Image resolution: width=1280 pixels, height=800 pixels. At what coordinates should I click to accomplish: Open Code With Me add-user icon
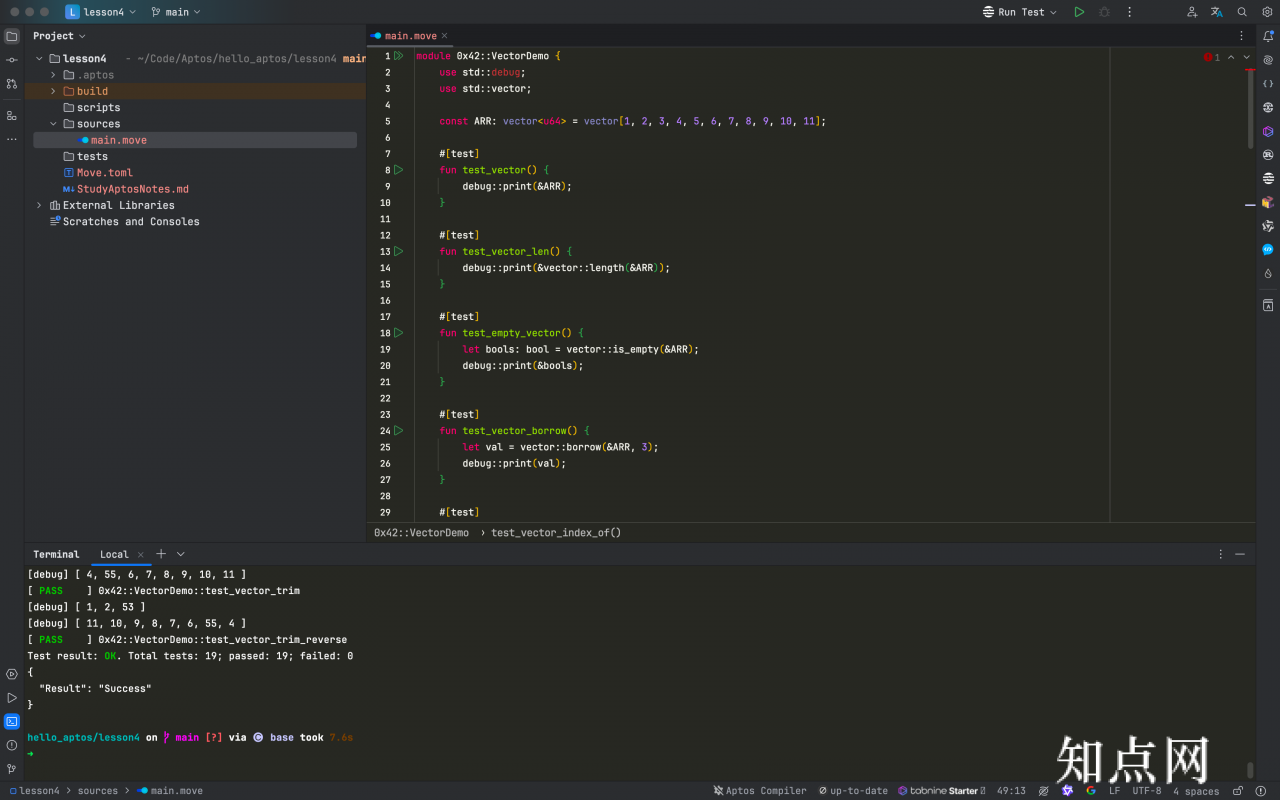point(1192,12)
